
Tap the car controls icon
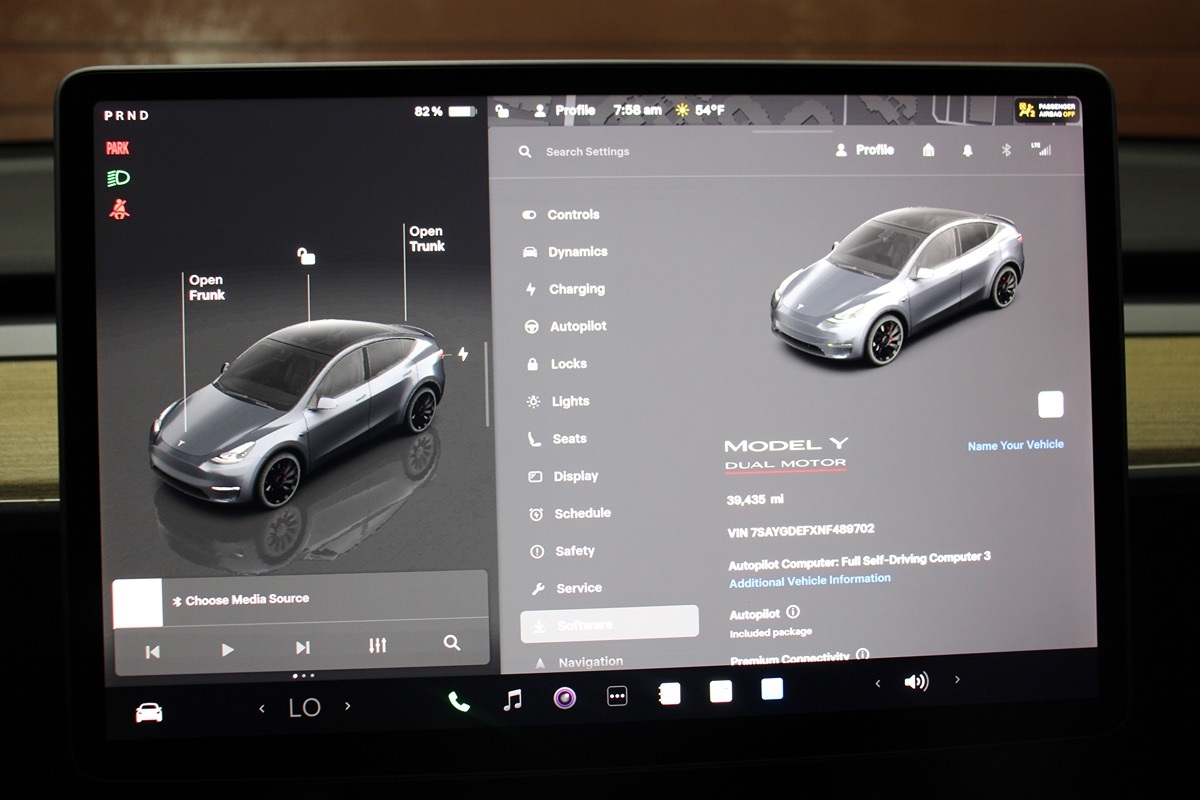pos(149,712)
